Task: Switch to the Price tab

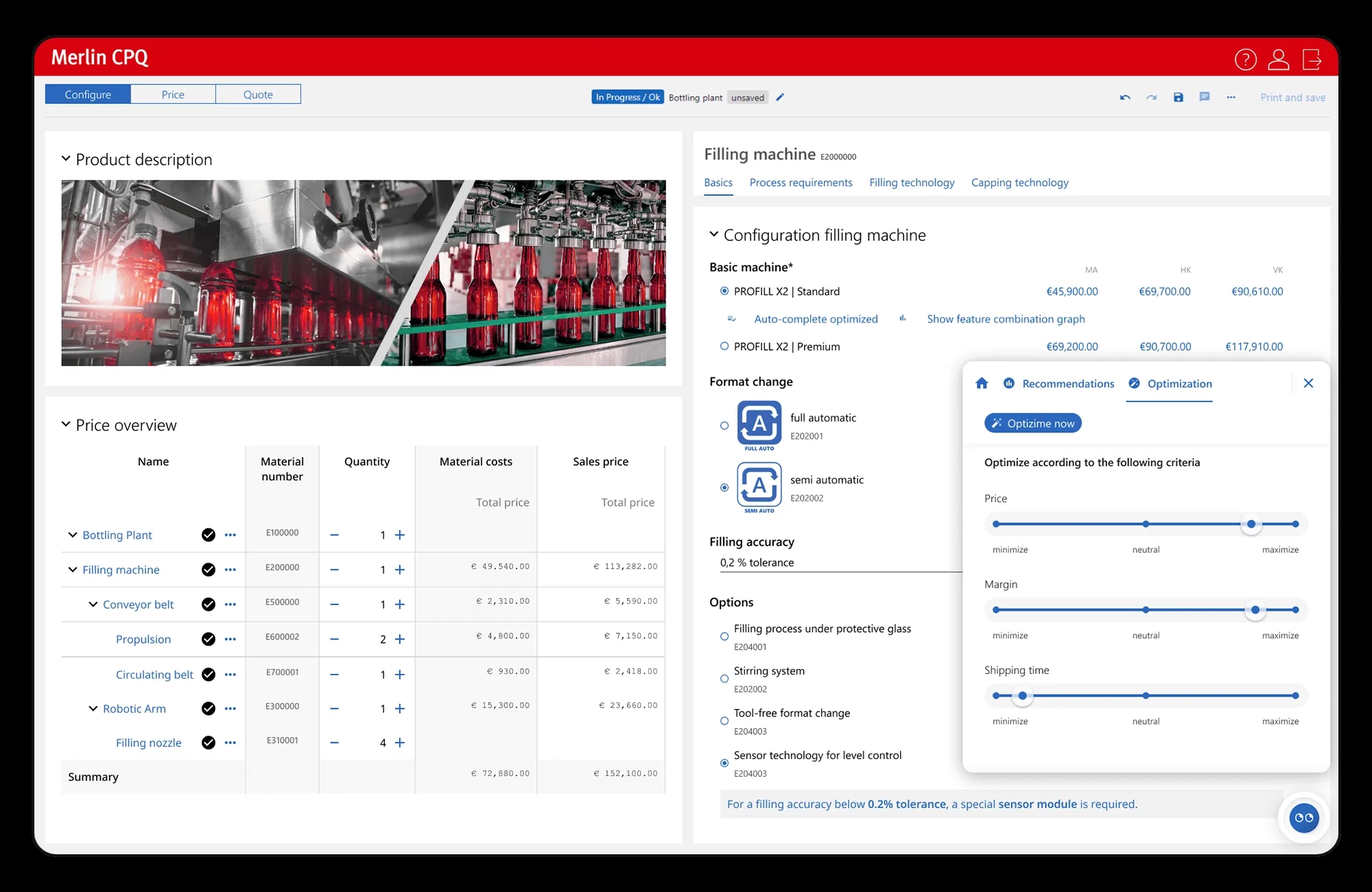Action: (x=173, y=94)
